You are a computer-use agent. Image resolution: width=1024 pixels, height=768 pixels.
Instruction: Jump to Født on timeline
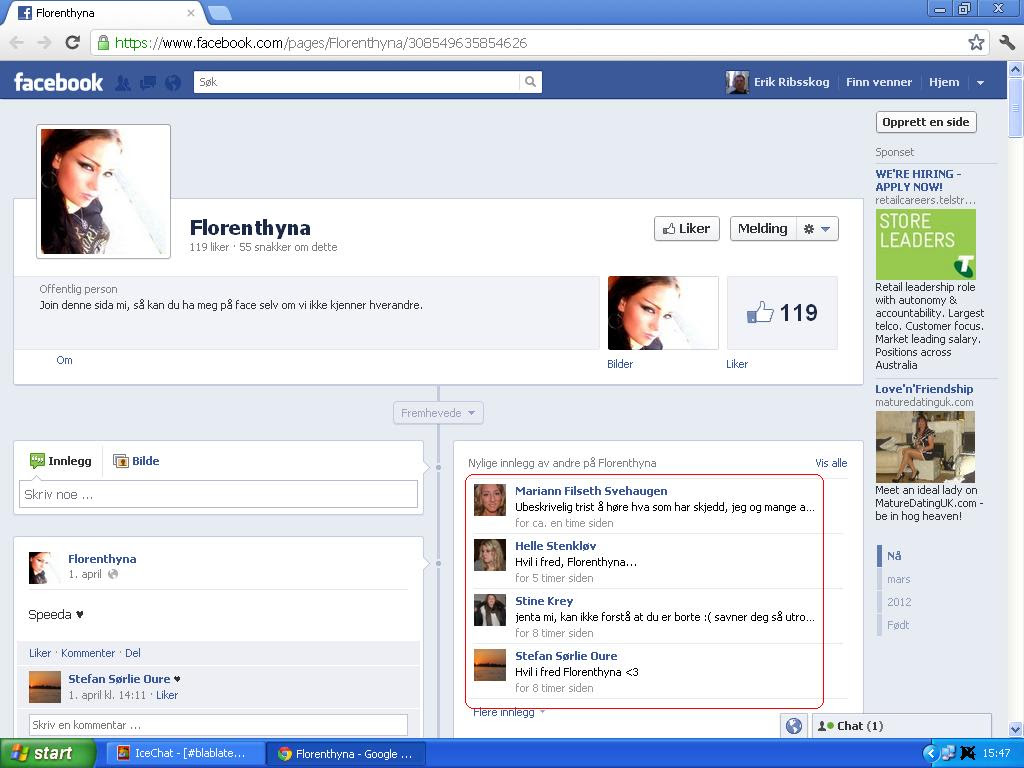(x=897, y=625)
